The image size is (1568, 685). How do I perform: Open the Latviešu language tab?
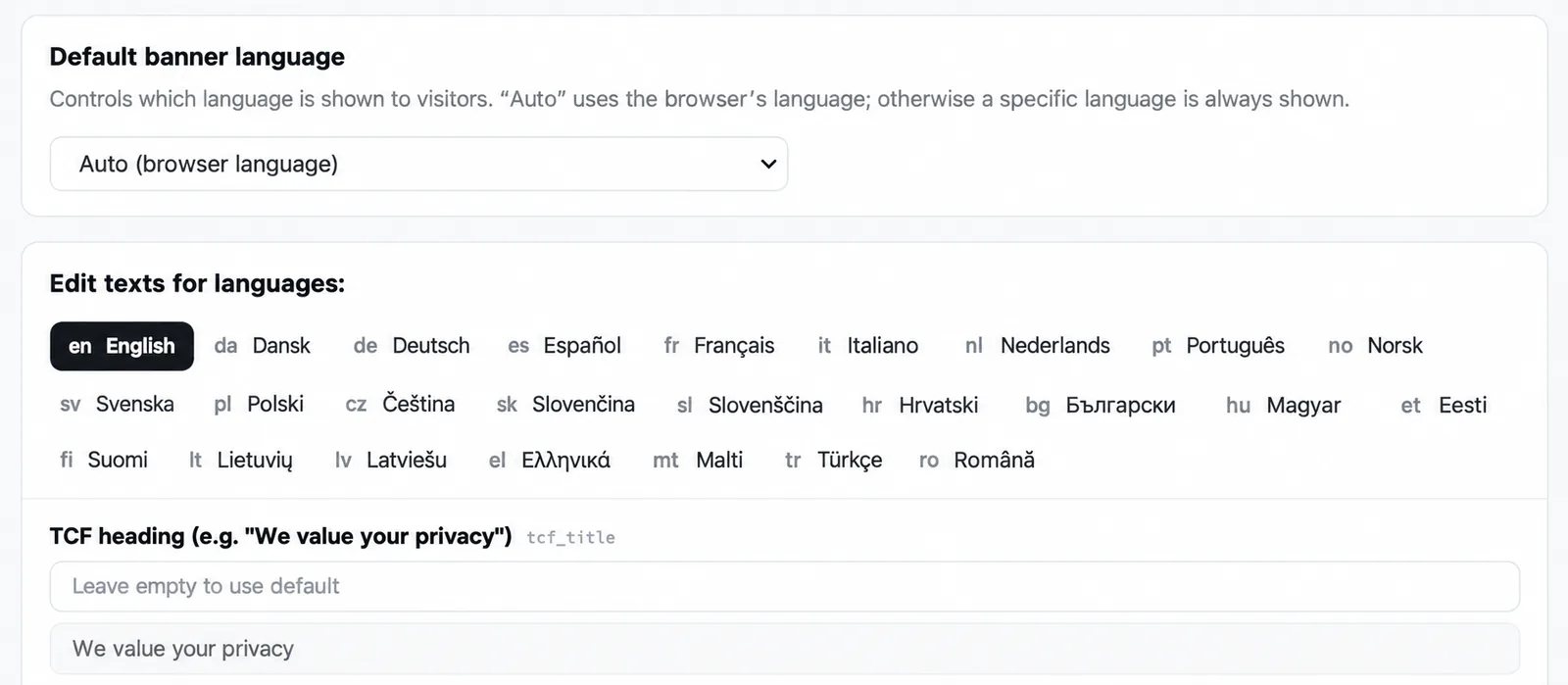click(390, 460)
